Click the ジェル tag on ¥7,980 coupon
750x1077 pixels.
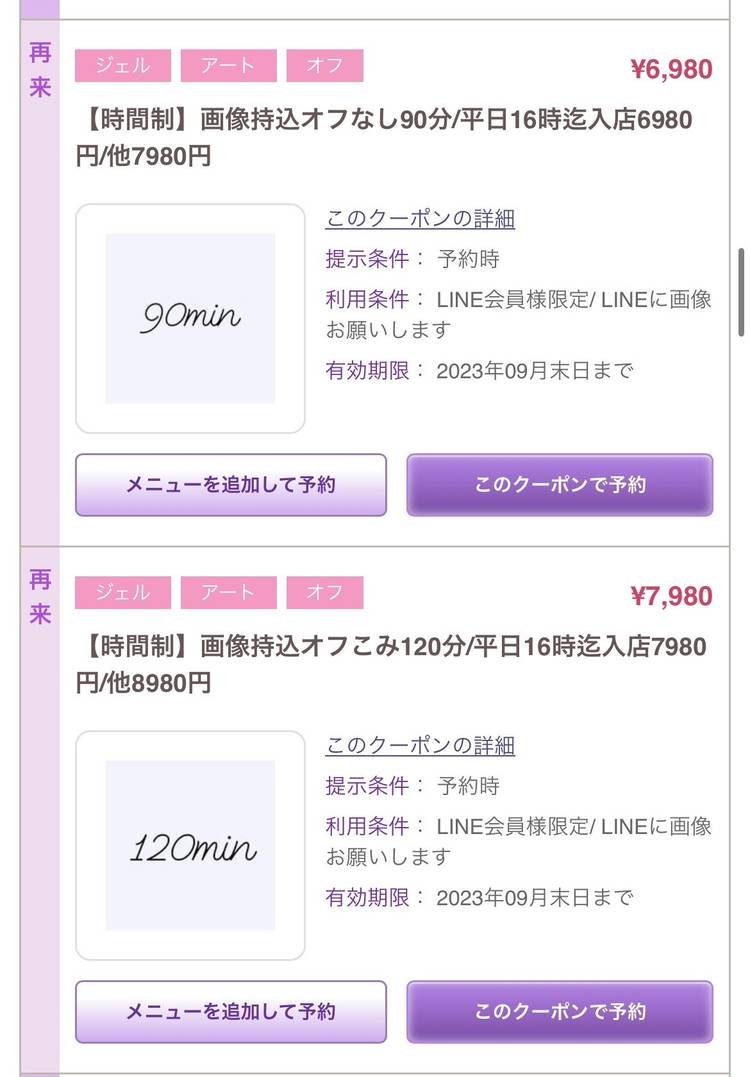coord(123,593)
